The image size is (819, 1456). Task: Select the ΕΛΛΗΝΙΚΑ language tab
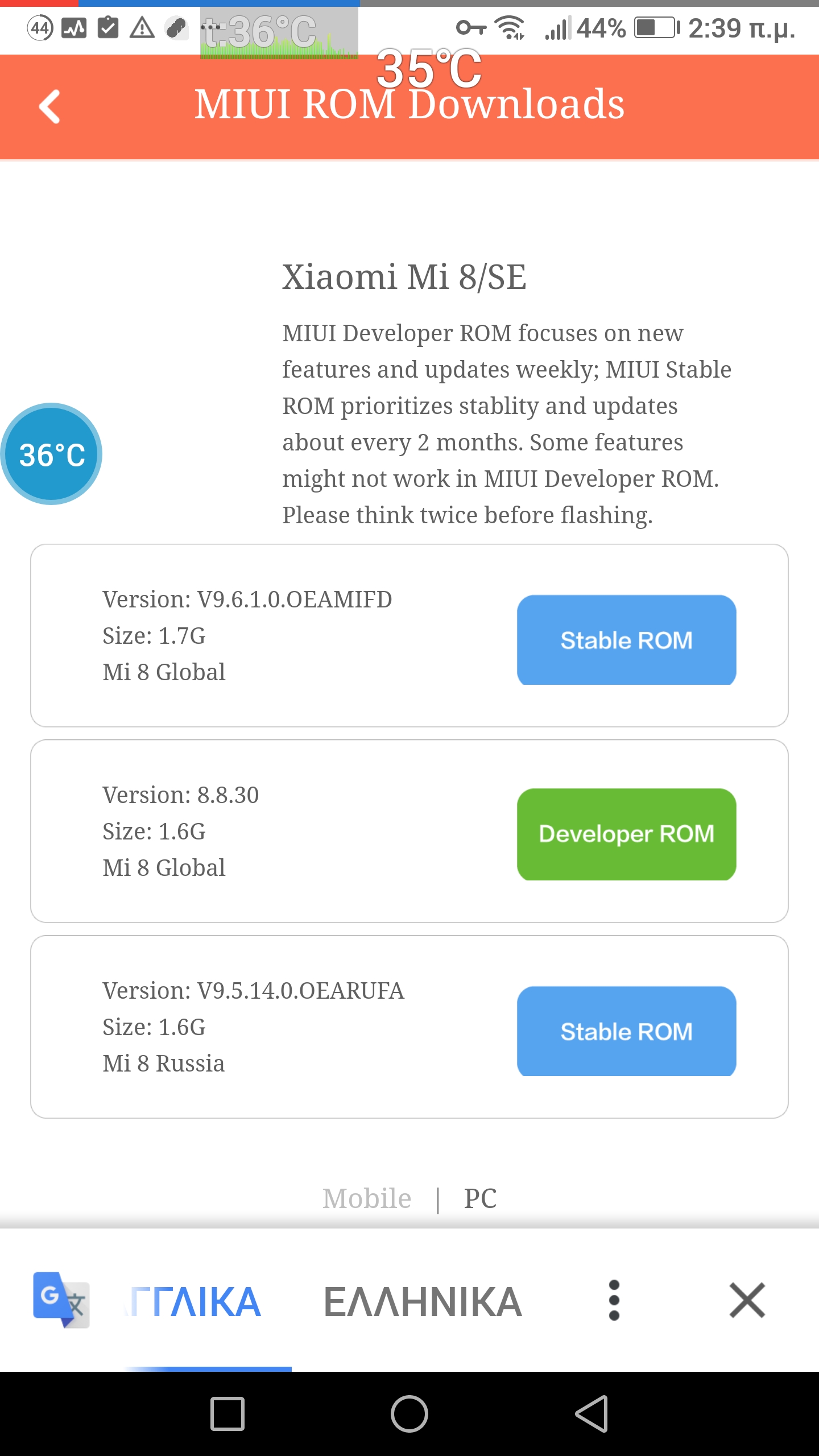tap(423, 1302)
